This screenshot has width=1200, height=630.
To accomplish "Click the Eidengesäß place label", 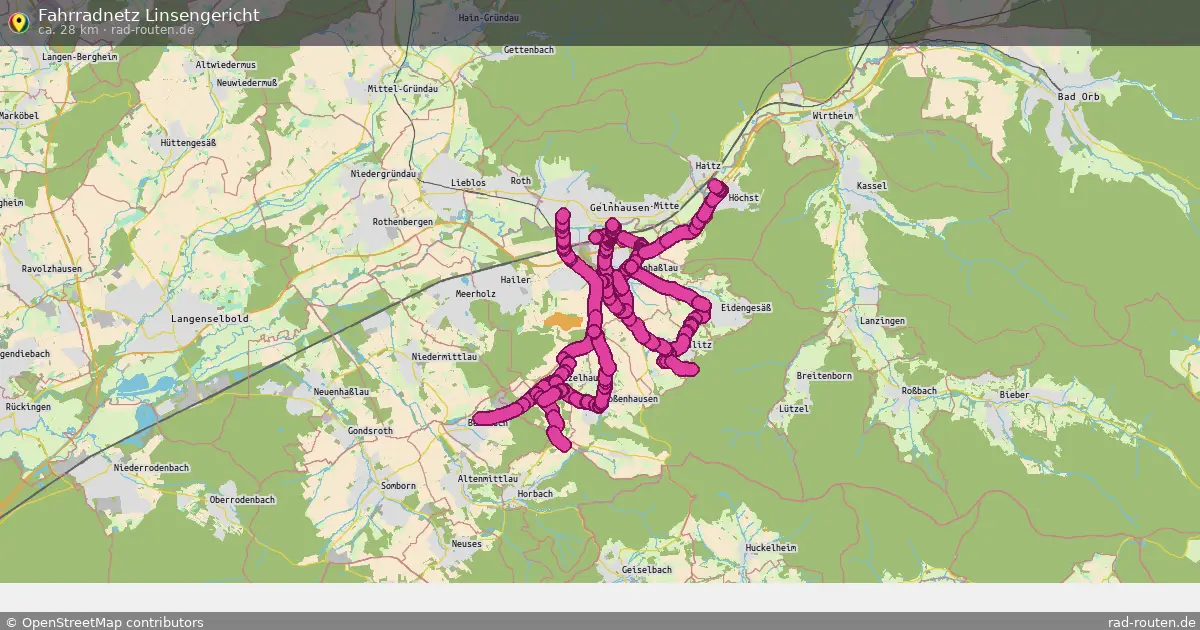I will [x=746, y=308].
